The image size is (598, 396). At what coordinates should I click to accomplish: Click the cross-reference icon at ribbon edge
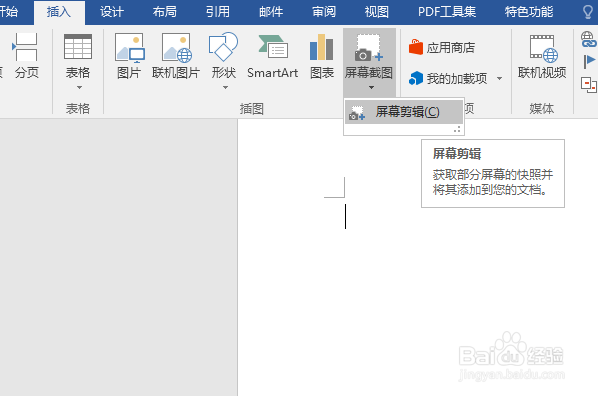coord(588,84)
